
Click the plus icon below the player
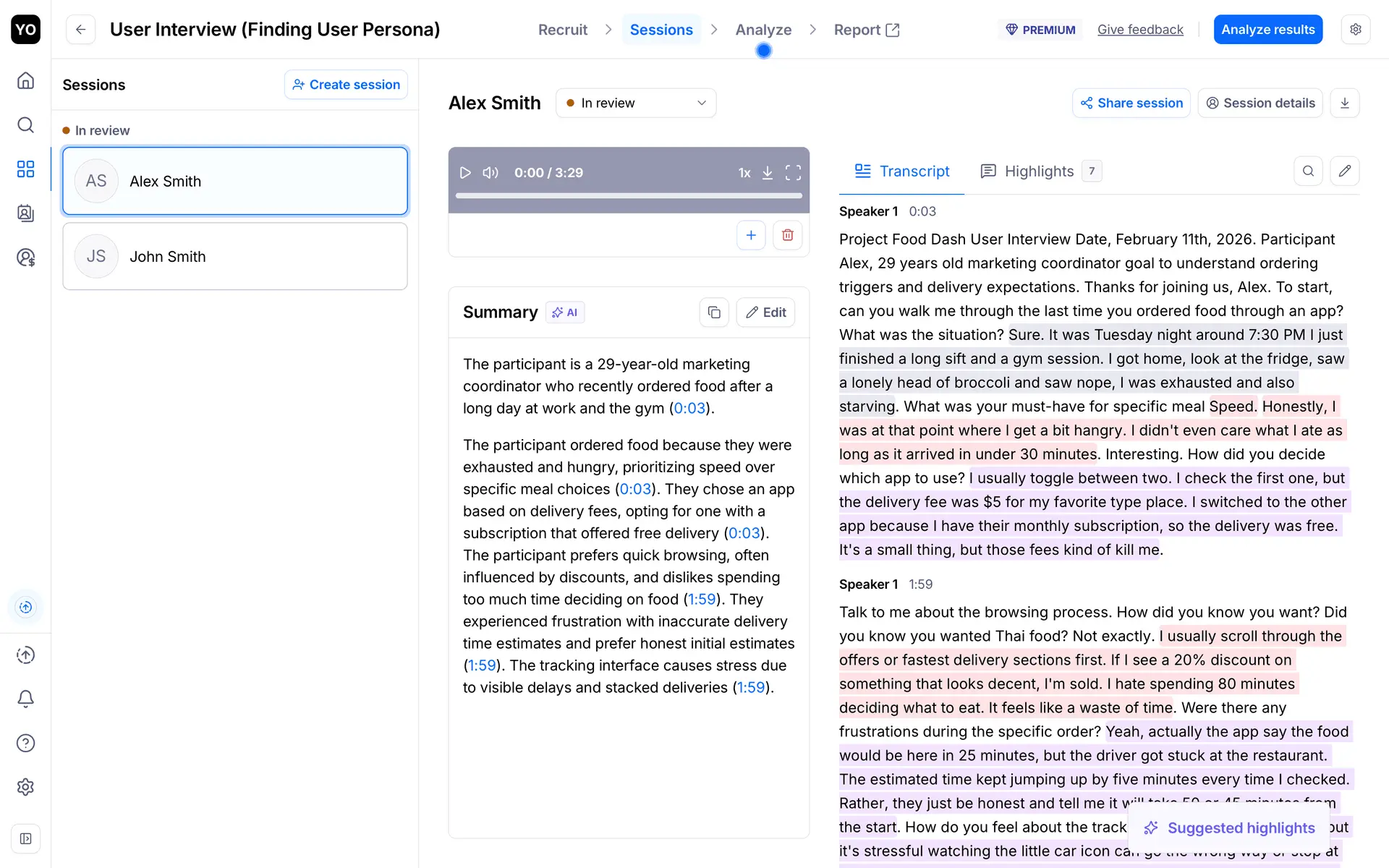751,235
